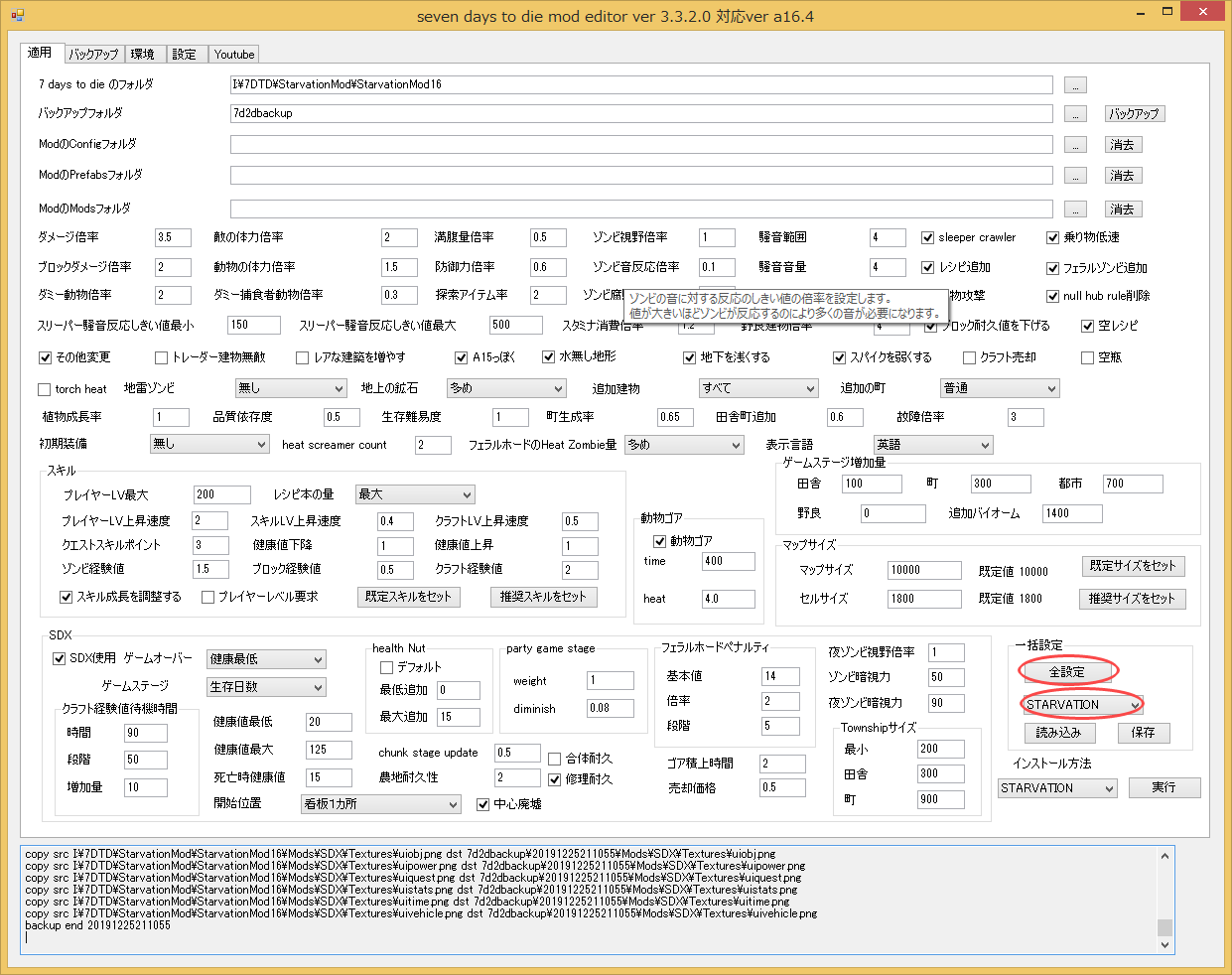Switch to the バックアップ tab
The width and height of the screenshot is (1232, 975).
(93, 54)
